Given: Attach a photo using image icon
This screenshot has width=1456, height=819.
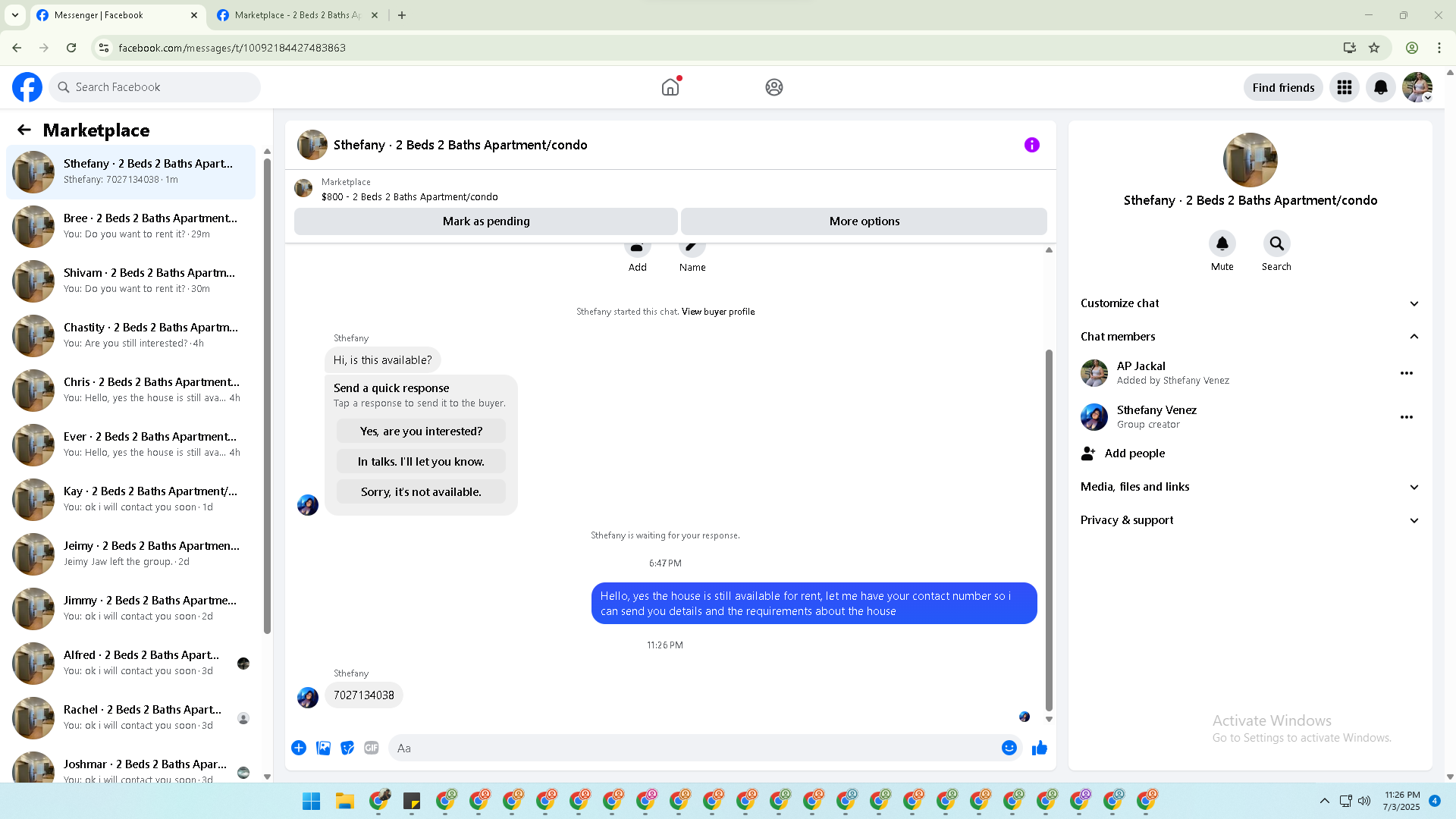Looking at the screenshot, I should click(323, 748).
